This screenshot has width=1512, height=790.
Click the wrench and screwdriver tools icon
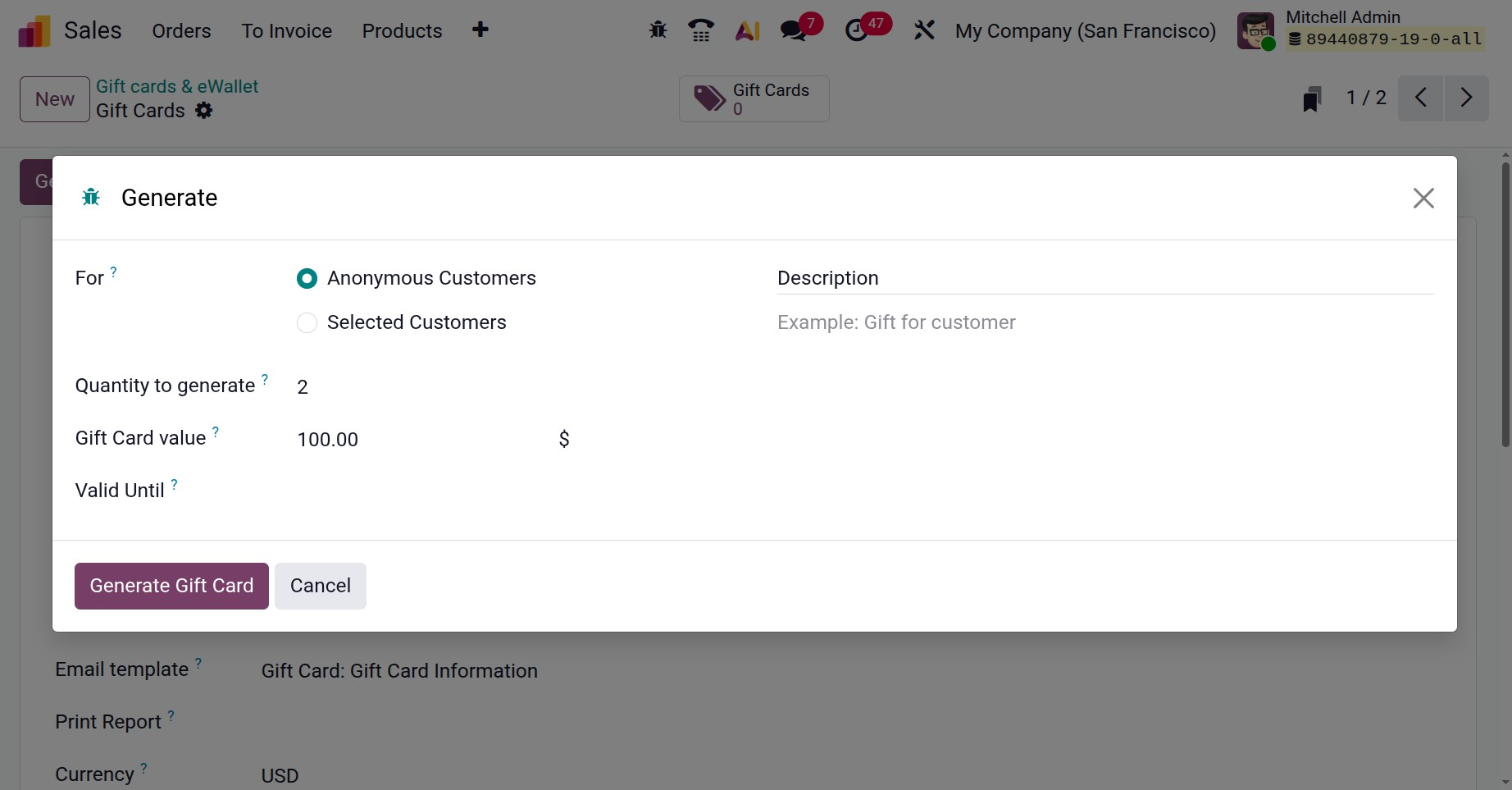click(x=924, y=30)
